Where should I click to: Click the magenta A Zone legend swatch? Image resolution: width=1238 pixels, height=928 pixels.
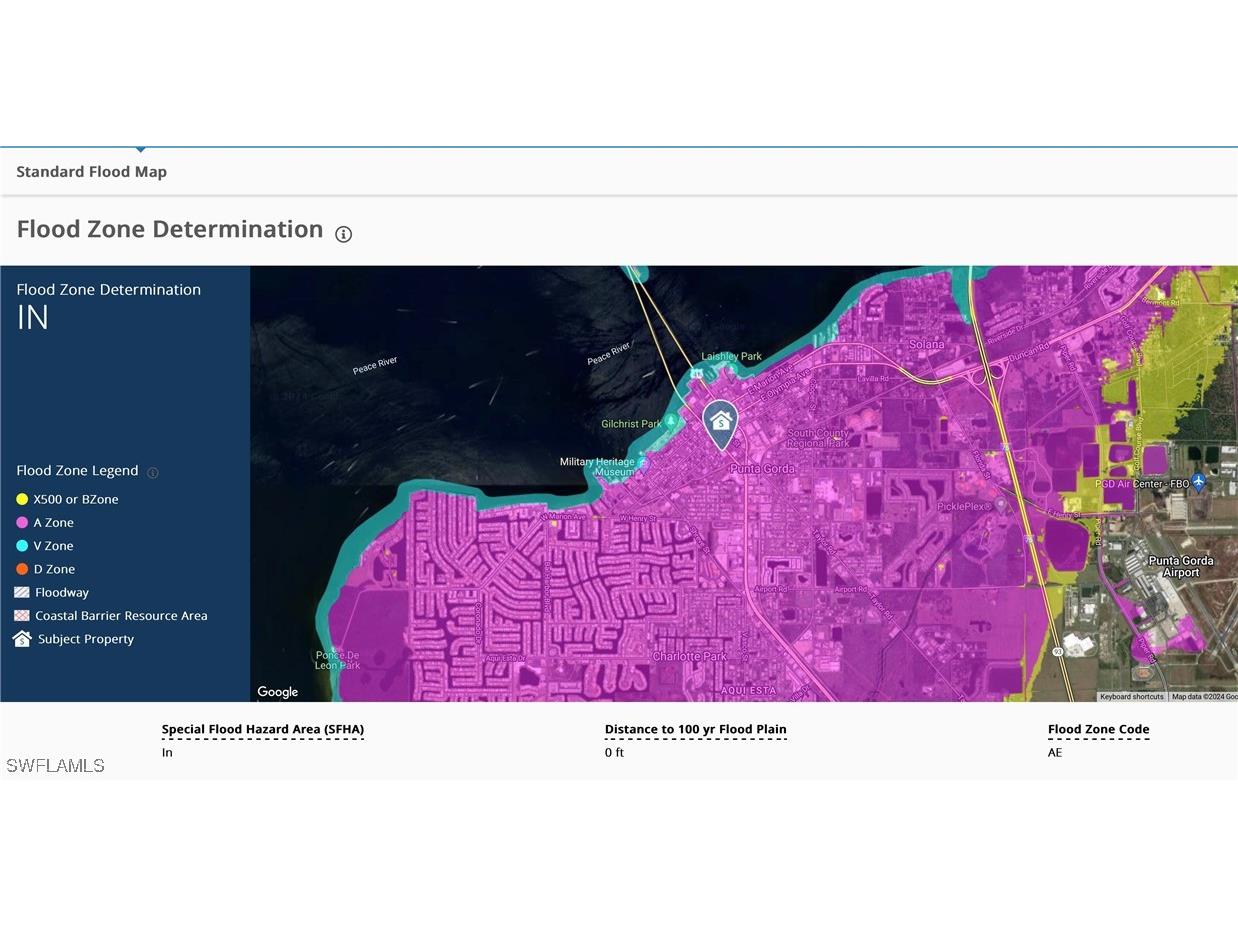[22, 523]
